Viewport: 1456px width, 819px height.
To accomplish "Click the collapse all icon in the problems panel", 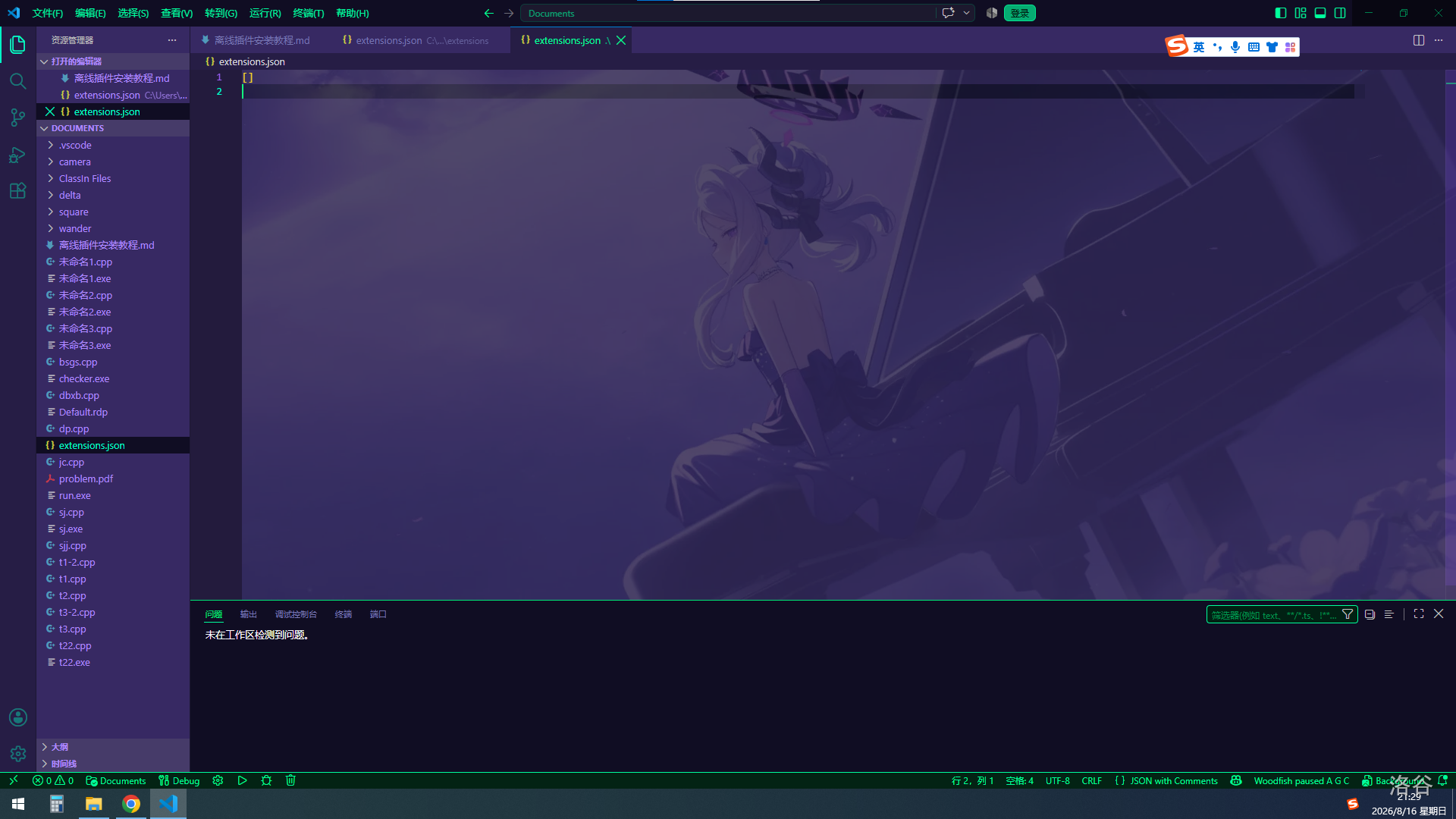I will [1370, 614].
